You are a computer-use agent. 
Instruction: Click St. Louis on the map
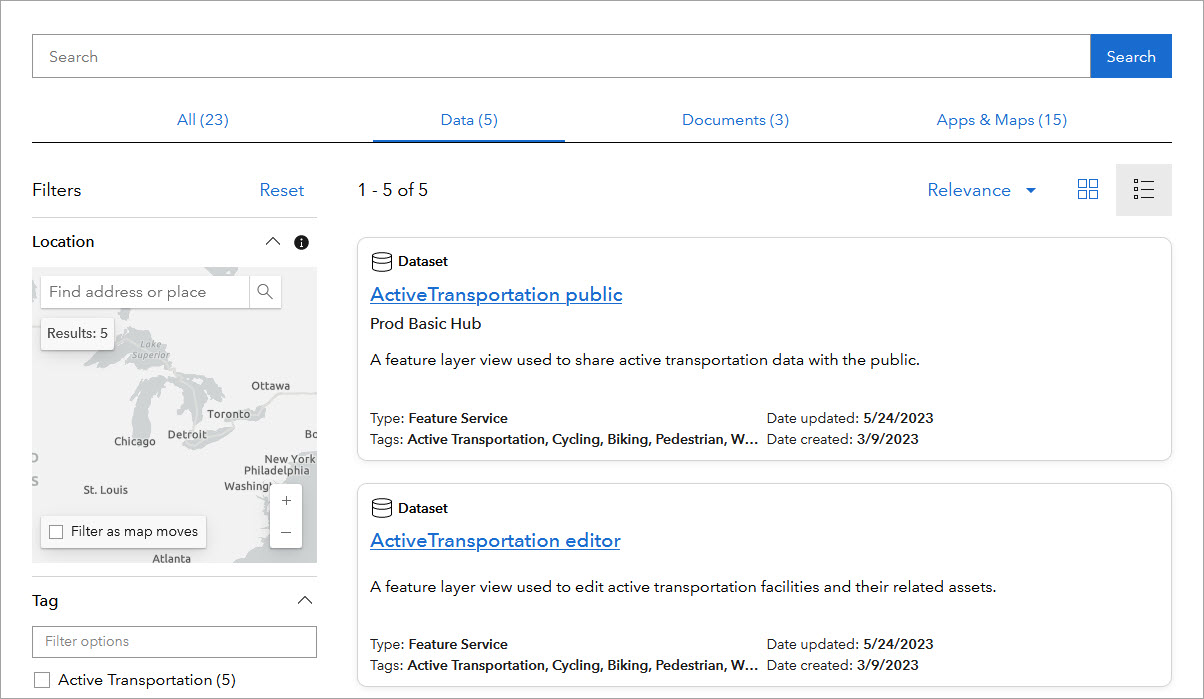(x=105, y=490)
